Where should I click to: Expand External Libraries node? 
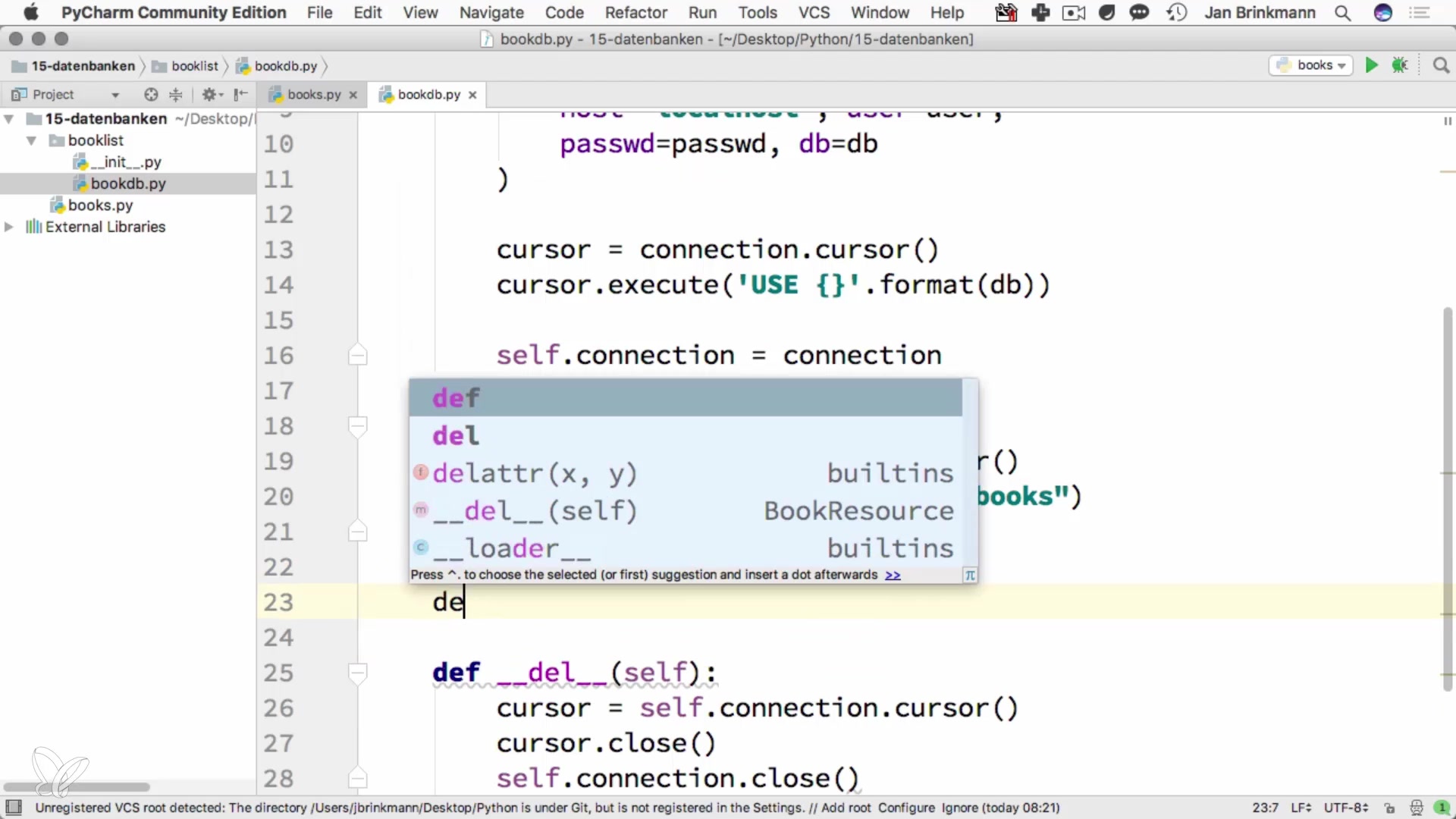[9, 227]
